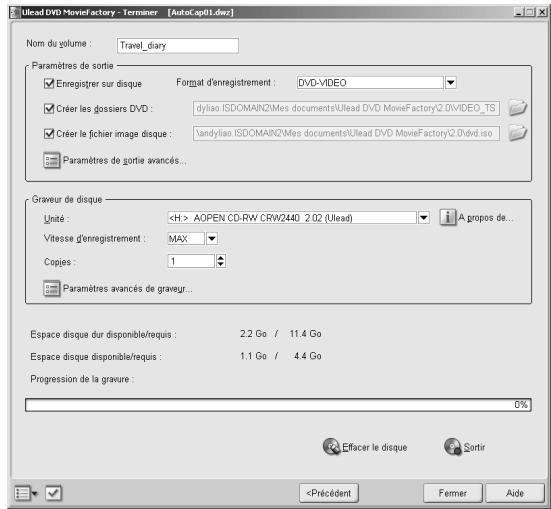Open the settings list icon at bottom left
The height and width of the screenshot is (509, 551).
(x=22, y=493)
